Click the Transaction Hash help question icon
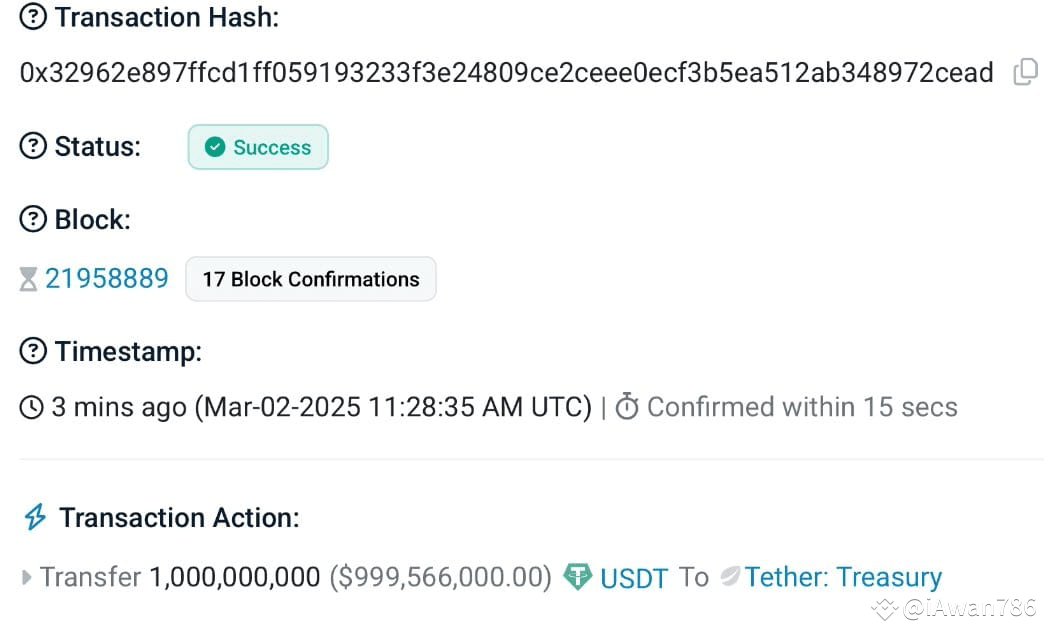 point(33,17)
